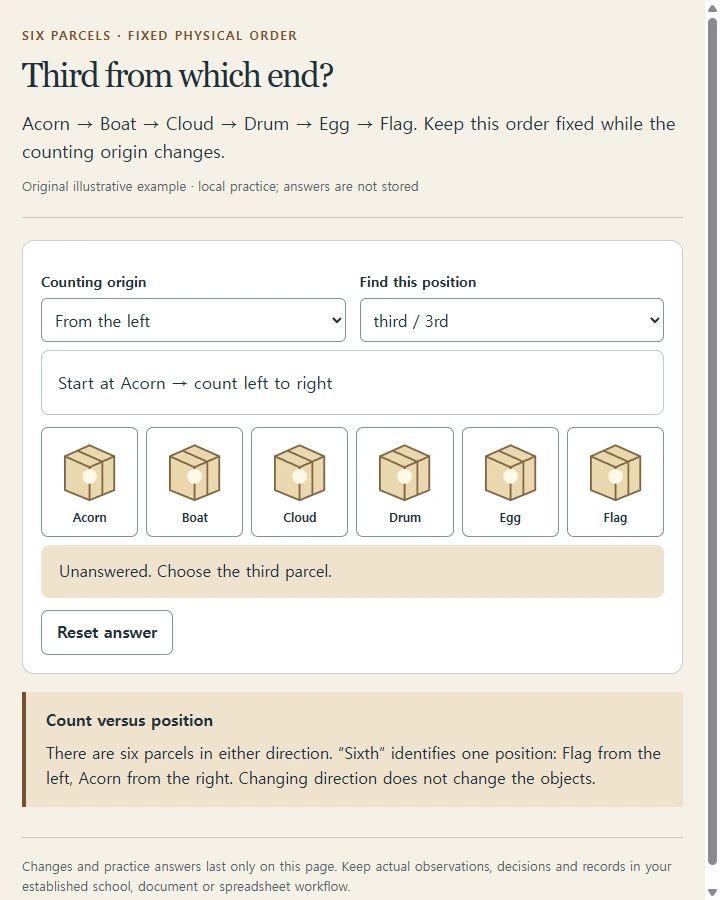
Task: Click the 'Unanswered' status message bar
Action: (353, 572)
